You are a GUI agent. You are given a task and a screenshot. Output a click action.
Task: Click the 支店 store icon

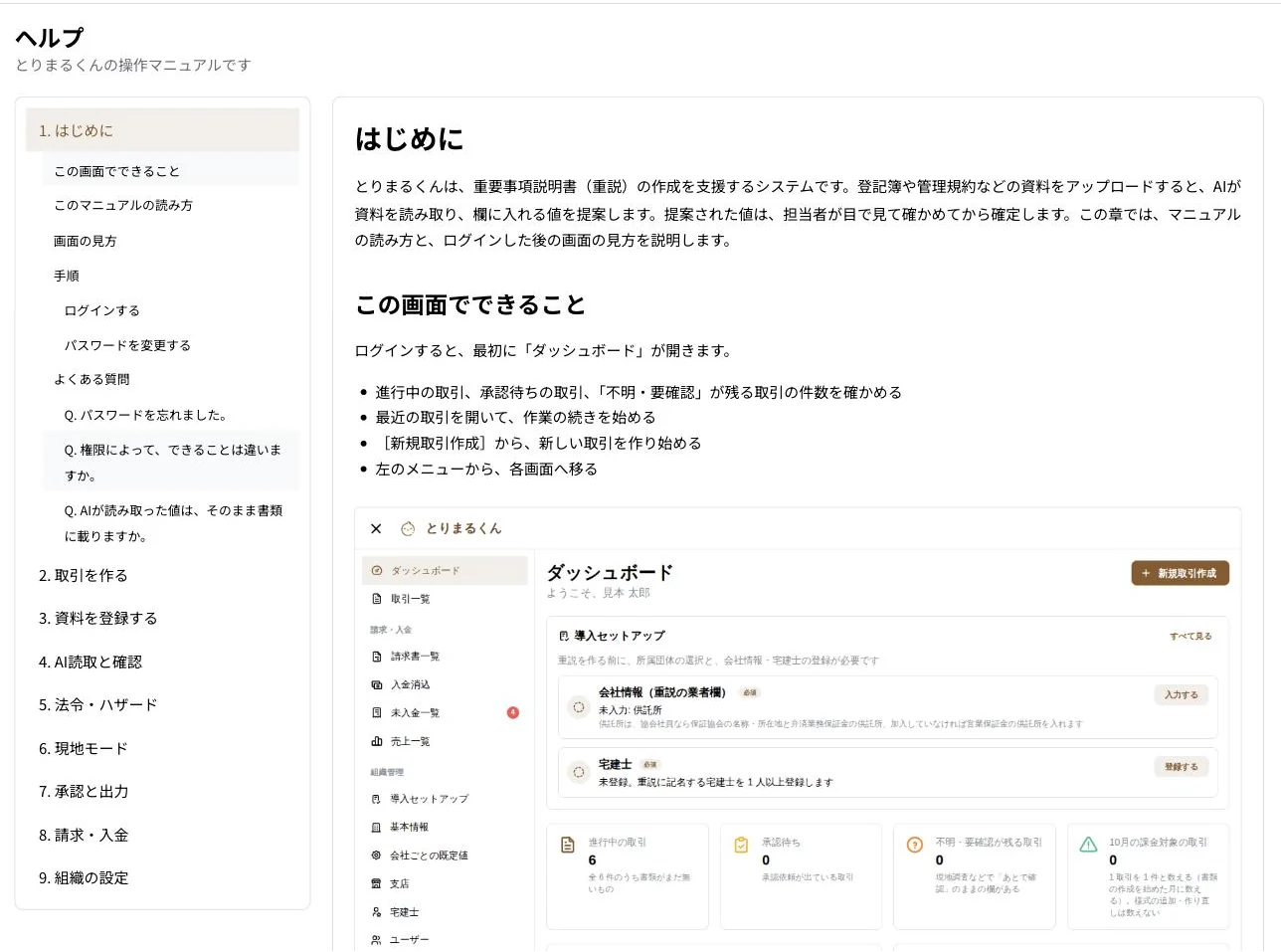(376, 883)
